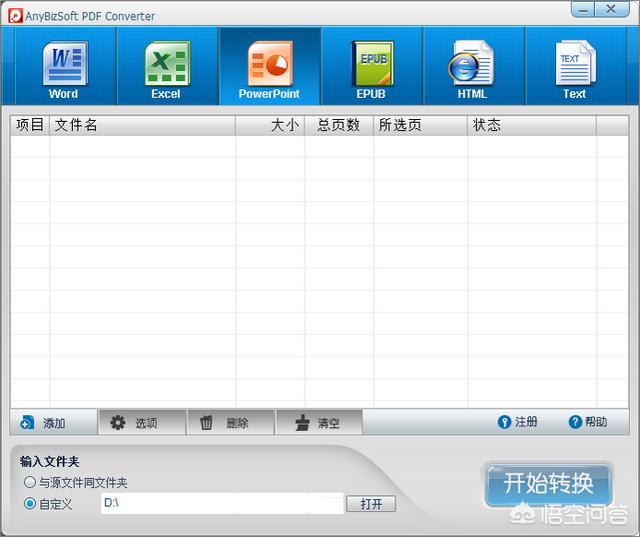Select the Text output format icon
The image size is (640, 537).
tap(574, 68)
